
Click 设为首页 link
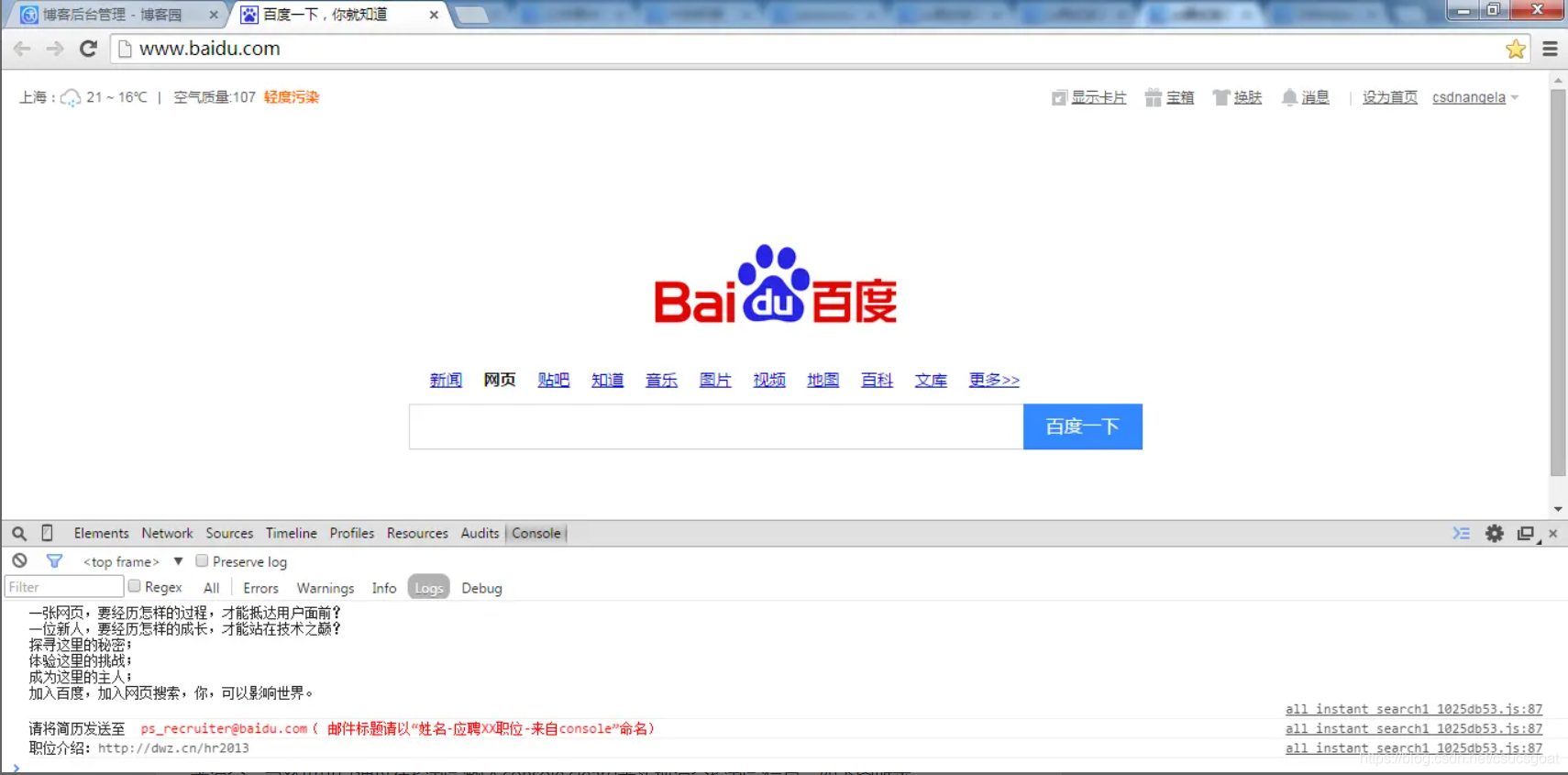1390,97
